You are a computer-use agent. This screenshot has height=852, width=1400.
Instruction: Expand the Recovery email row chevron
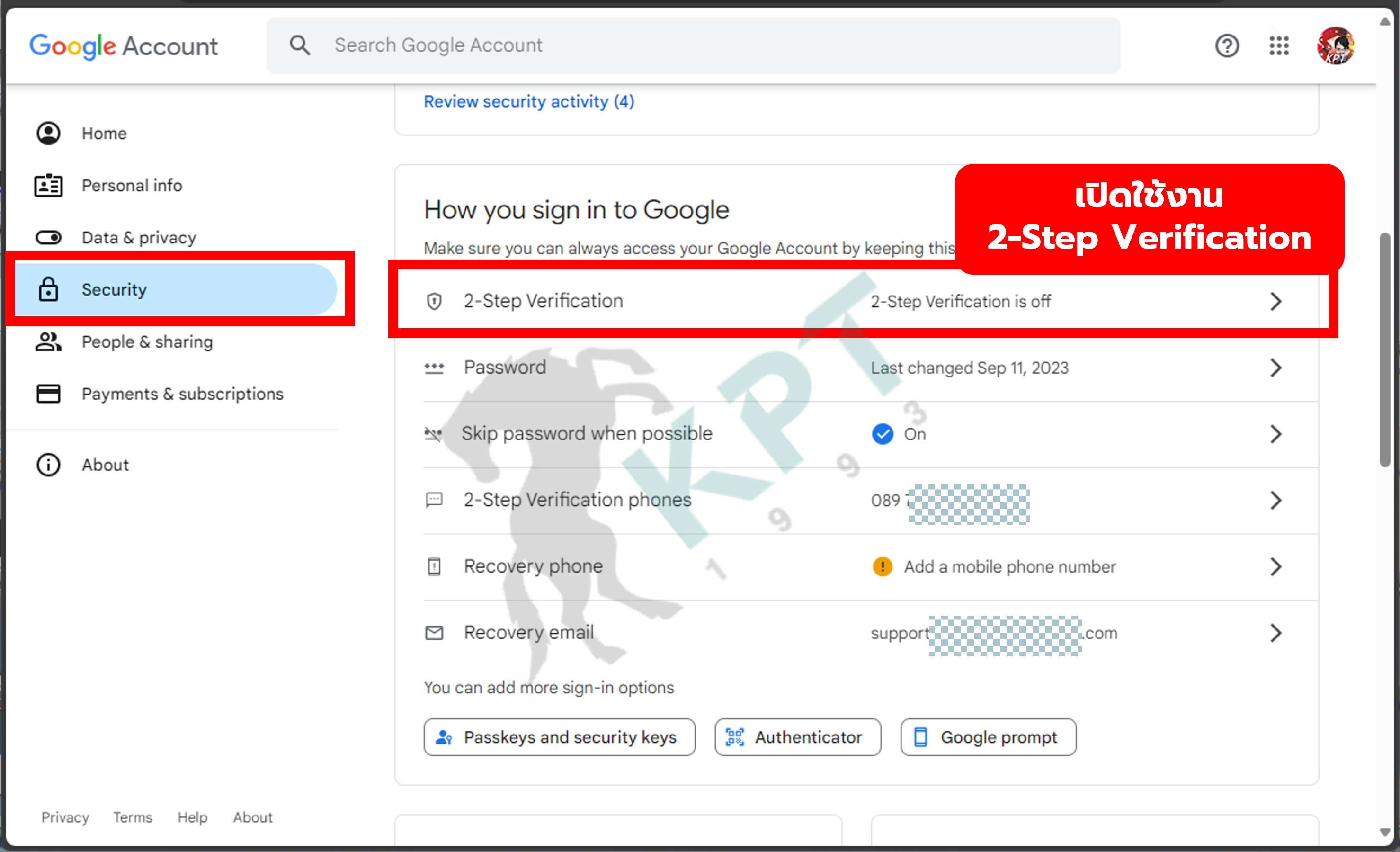(1276, 633)
